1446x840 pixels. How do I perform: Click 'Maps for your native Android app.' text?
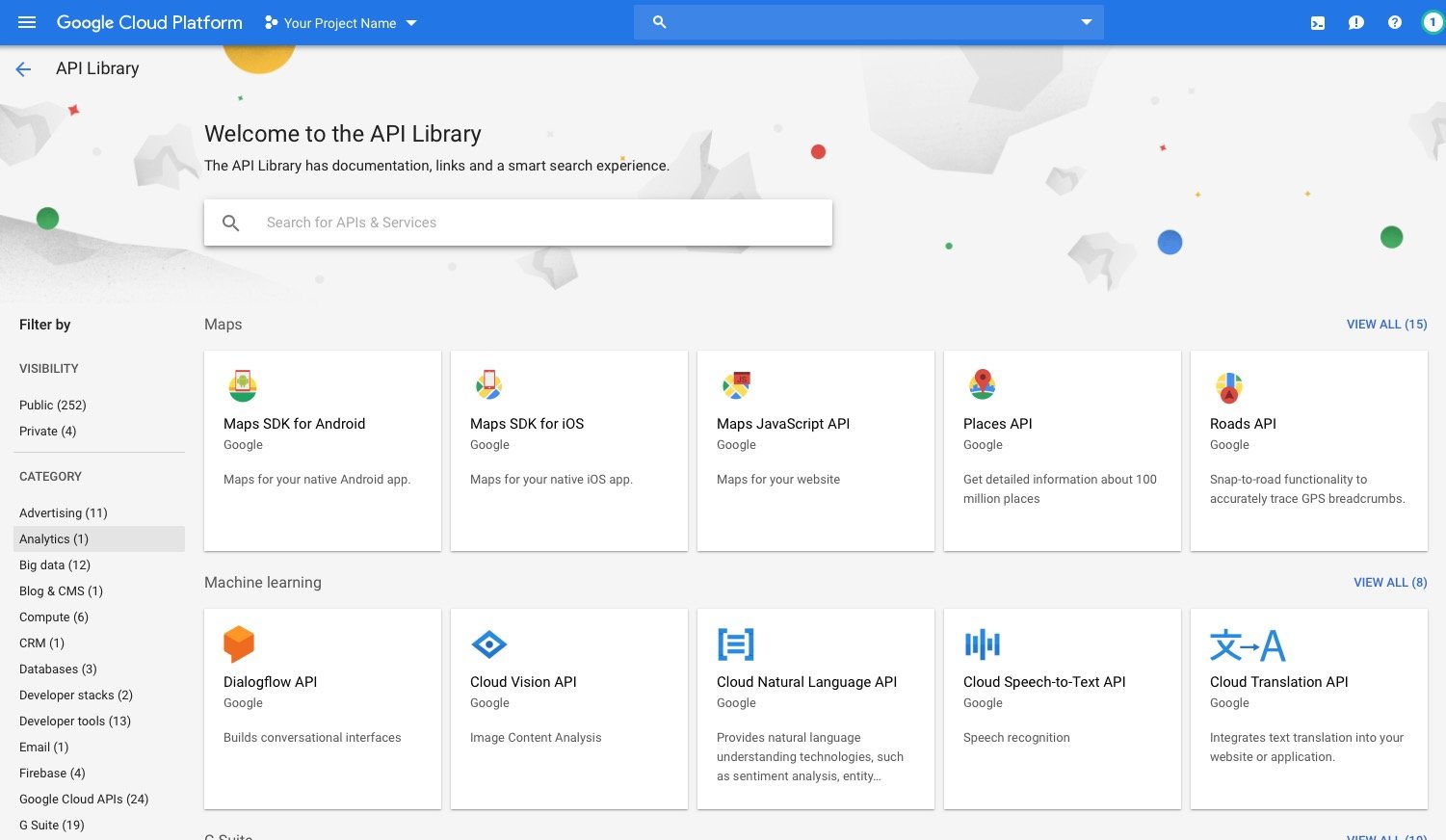(x=317, y=480)
